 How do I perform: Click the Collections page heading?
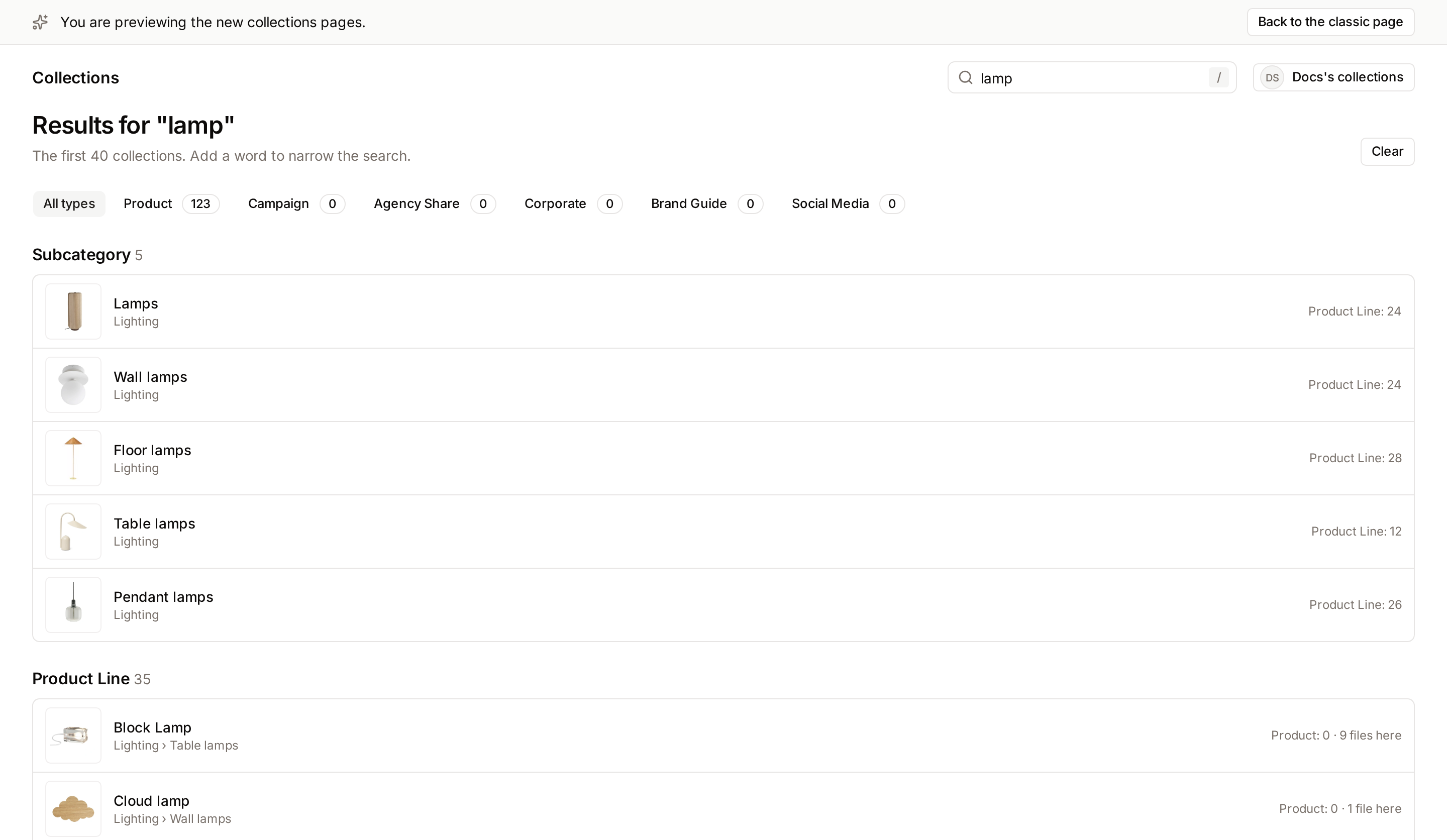(x=75, y=78)
